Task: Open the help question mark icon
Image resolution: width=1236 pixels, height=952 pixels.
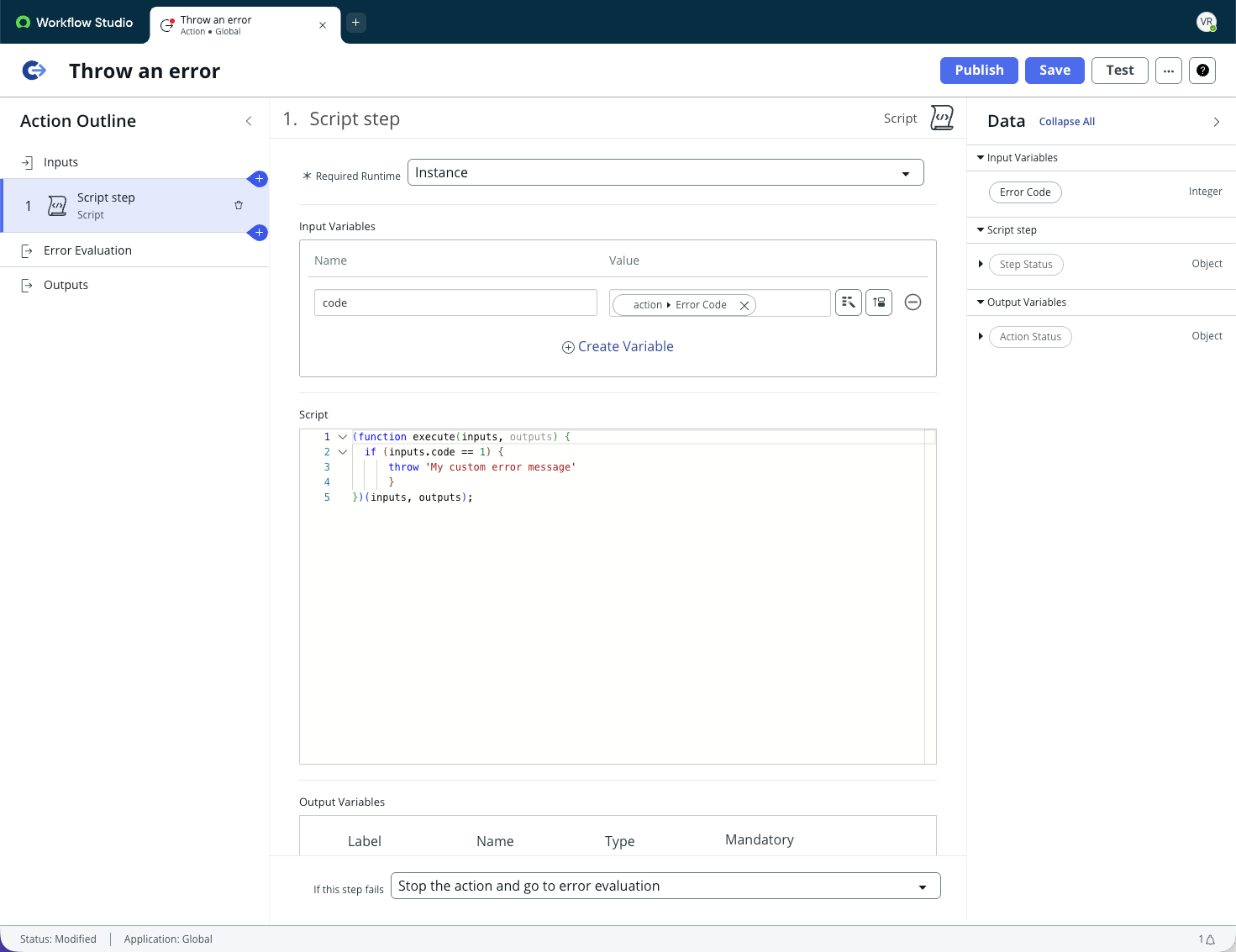Action: [x=1202, y=71]
